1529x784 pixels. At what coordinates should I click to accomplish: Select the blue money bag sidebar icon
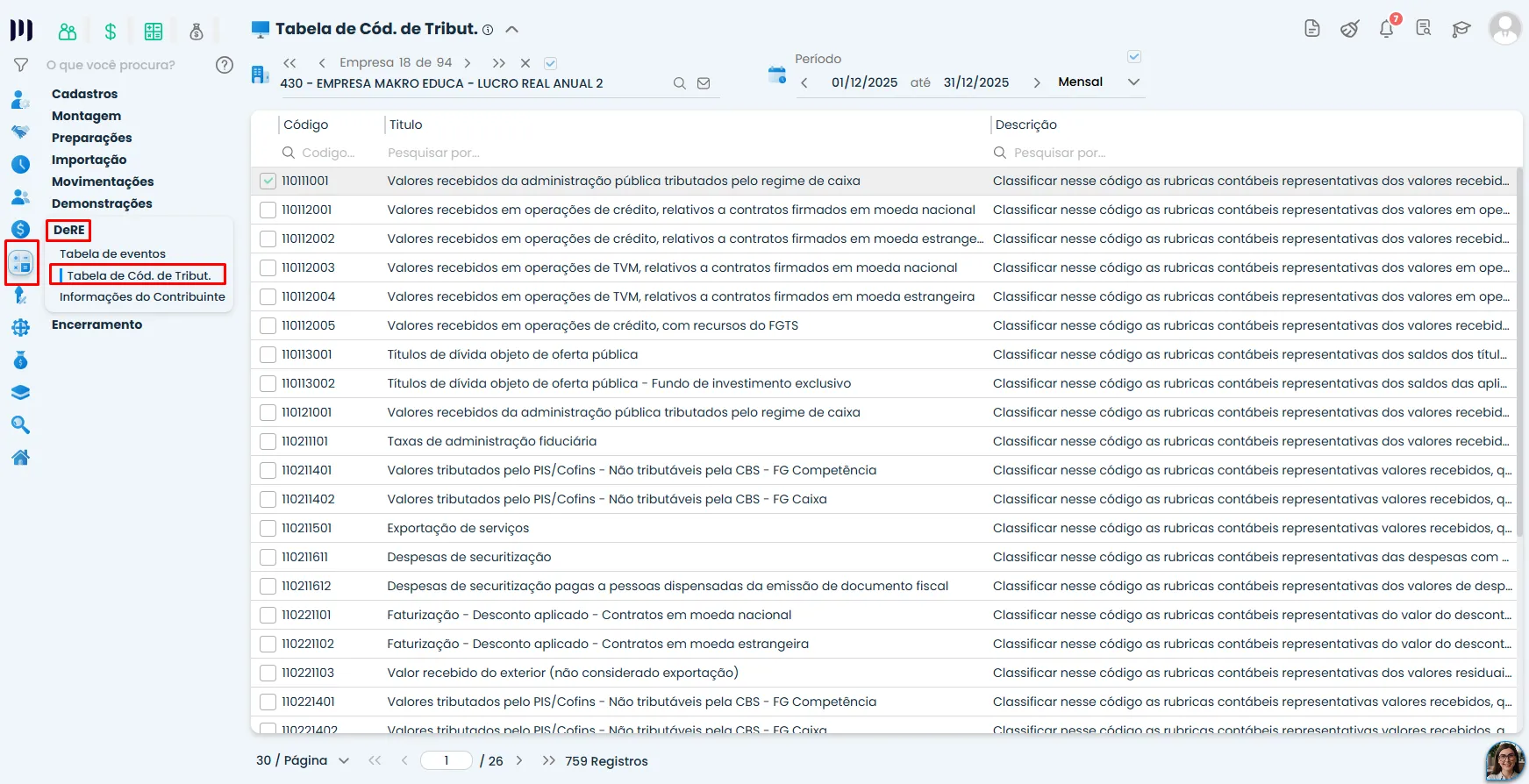[21, 360]
